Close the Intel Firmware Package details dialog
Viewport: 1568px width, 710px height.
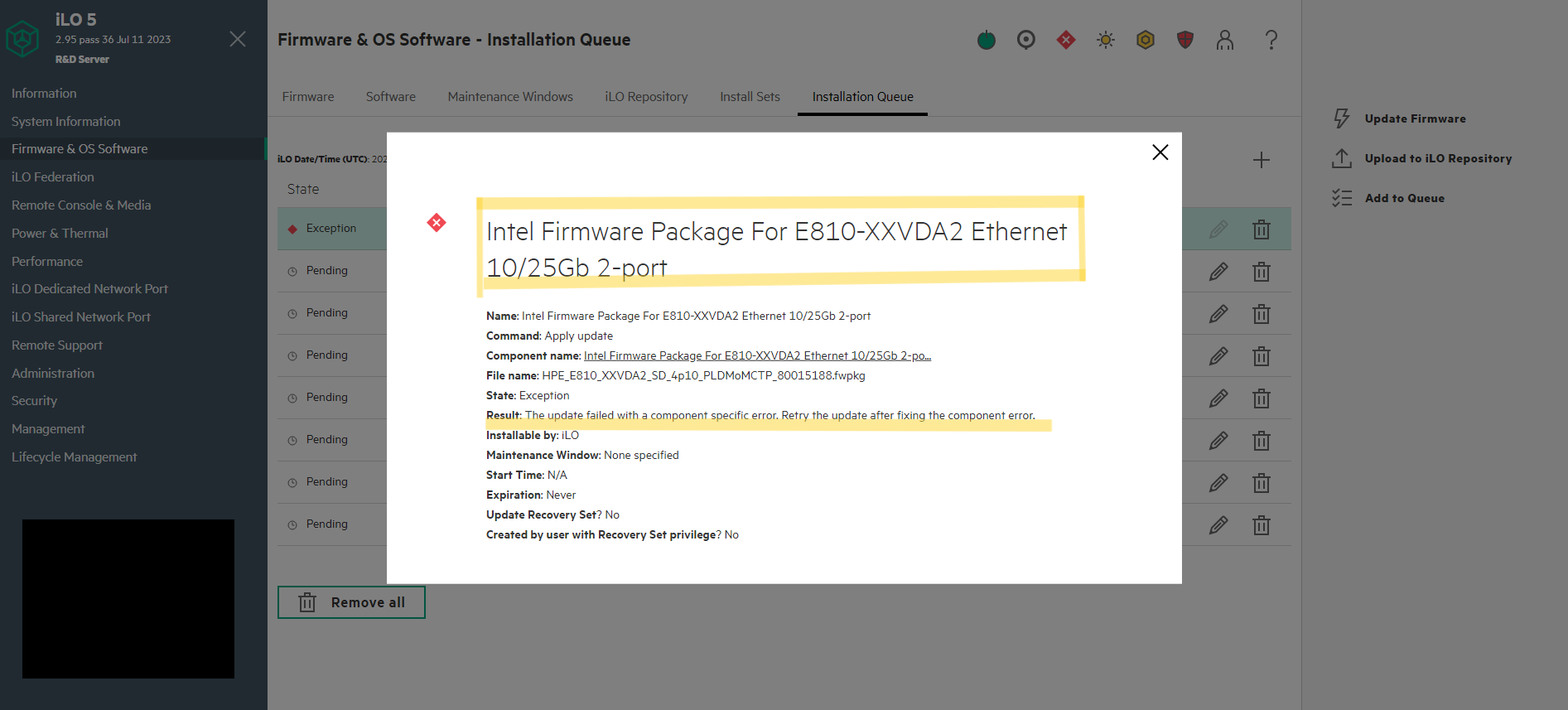coord(1160,152)
